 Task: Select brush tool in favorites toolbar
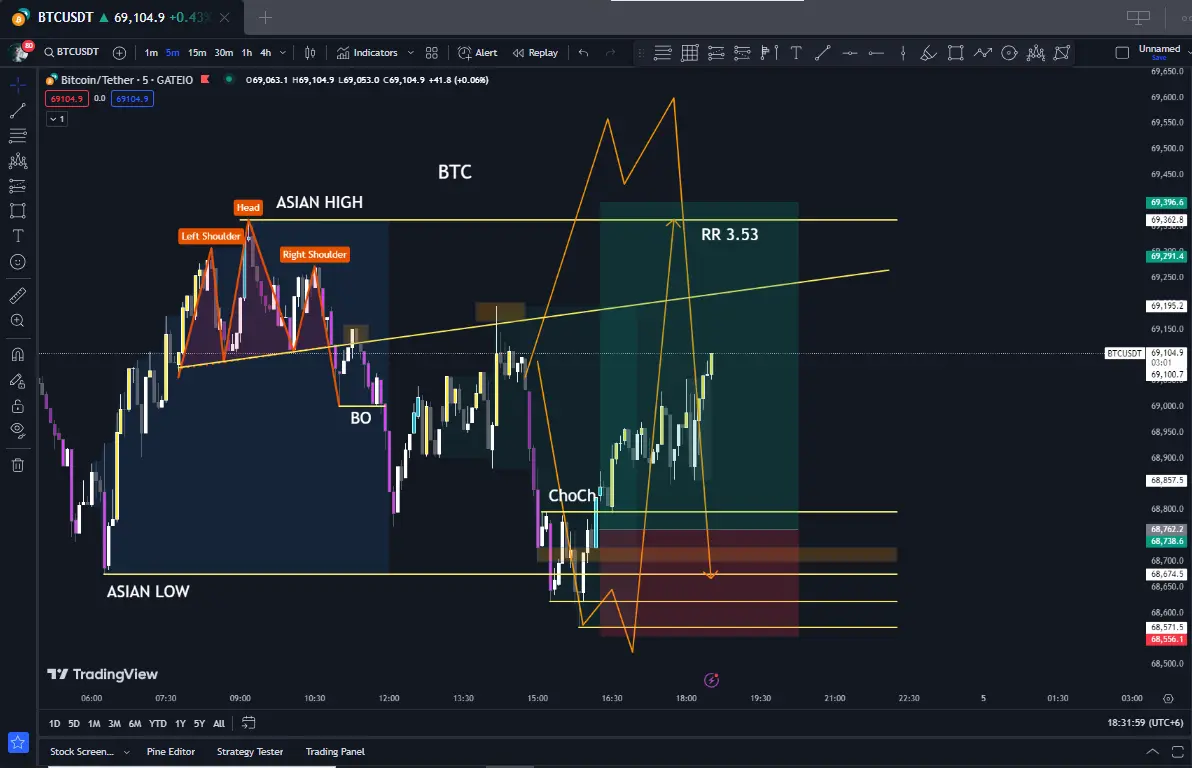928,52
